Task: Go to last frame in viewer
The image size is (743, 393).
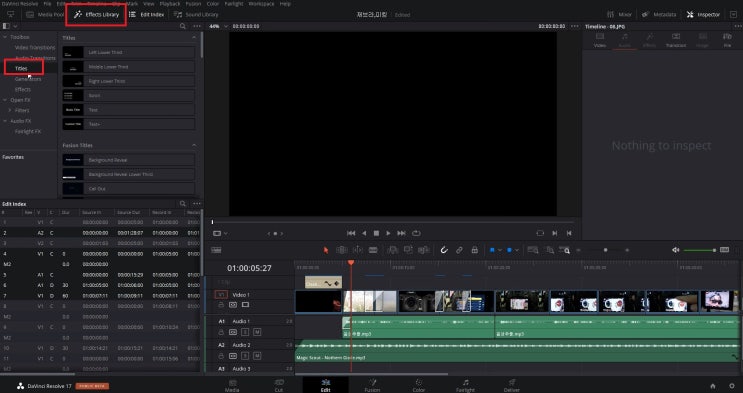Action: click(401, 233)
